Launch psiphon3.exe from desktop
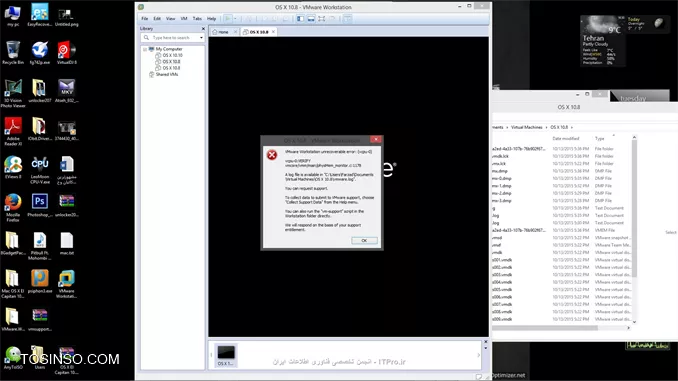The height and width of the screenshot is (381, 678). [x=40, y=281]
